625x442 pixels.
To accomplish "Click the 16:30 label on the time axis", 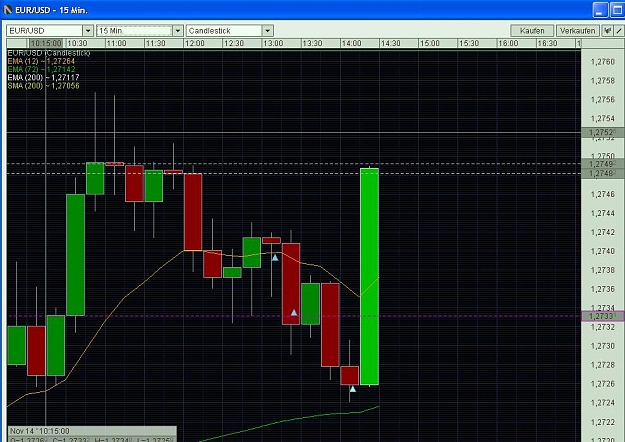I will tap(547, 43).
